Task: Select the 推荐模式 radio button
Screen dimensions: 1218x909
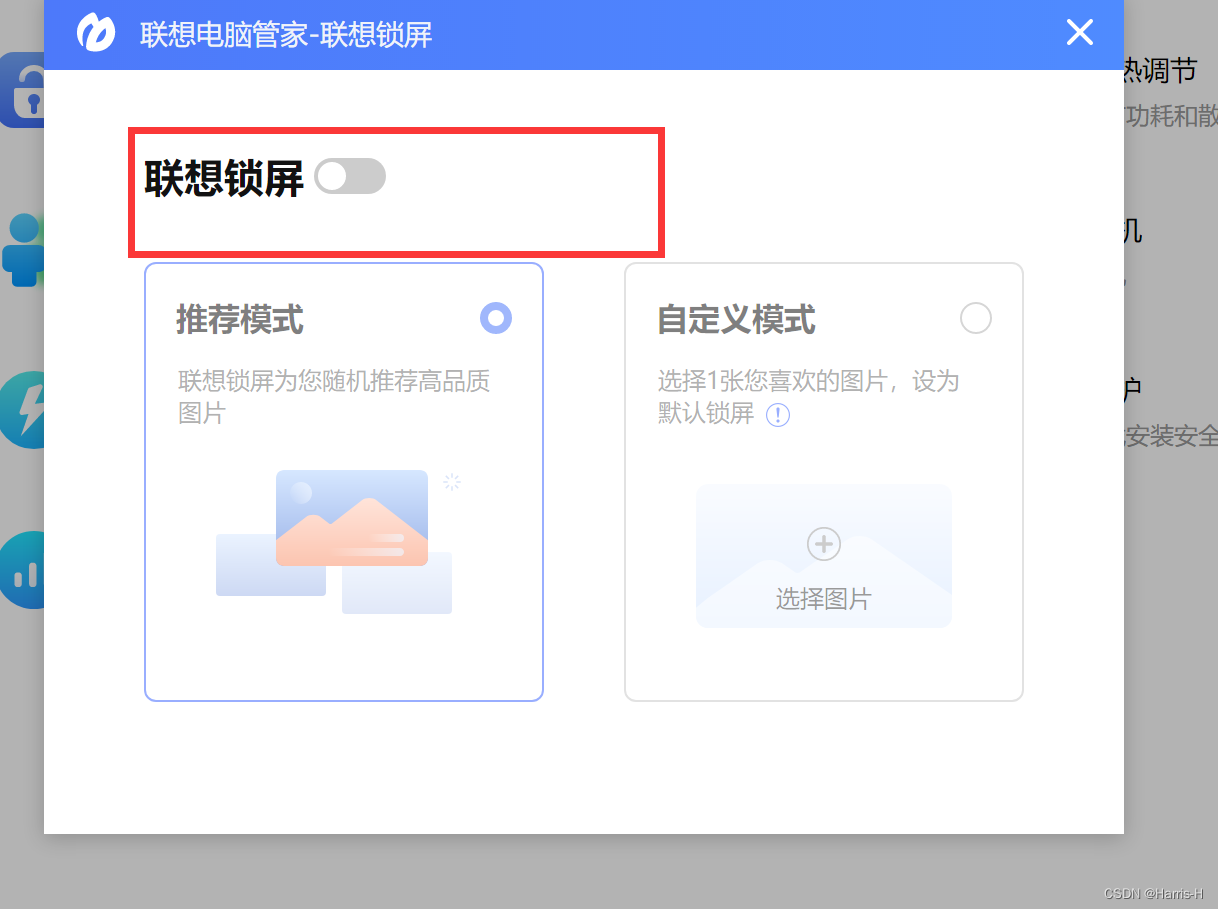Action: point(496,318)
